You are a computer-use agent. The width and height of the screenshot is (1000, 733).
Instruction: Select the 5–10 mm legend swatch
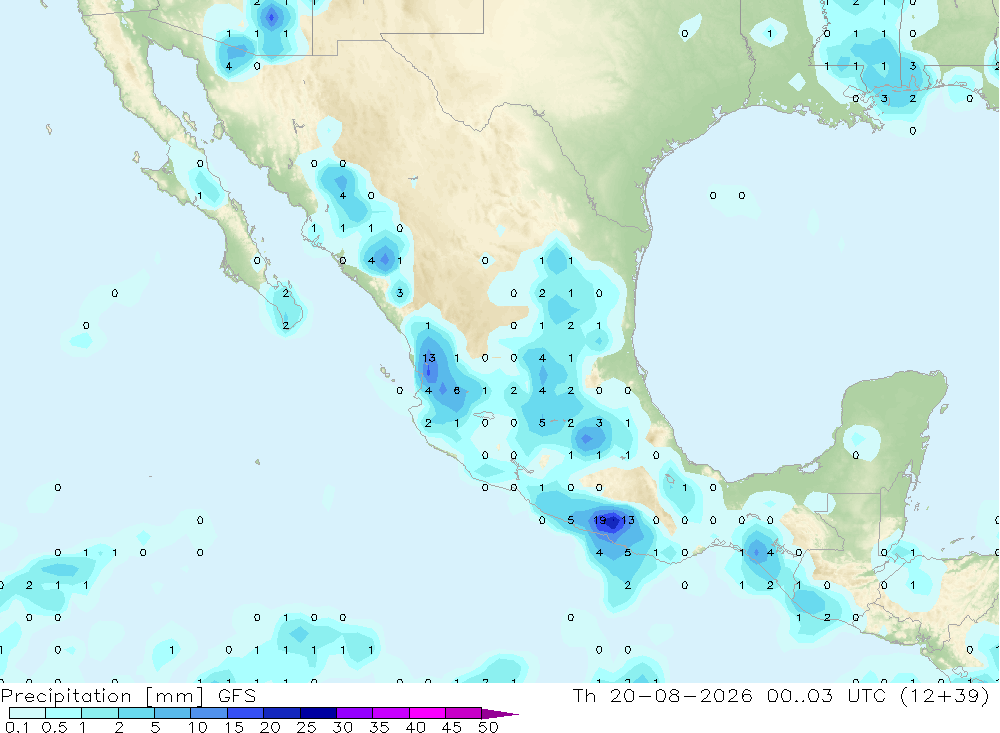click(x=173, y=713)
